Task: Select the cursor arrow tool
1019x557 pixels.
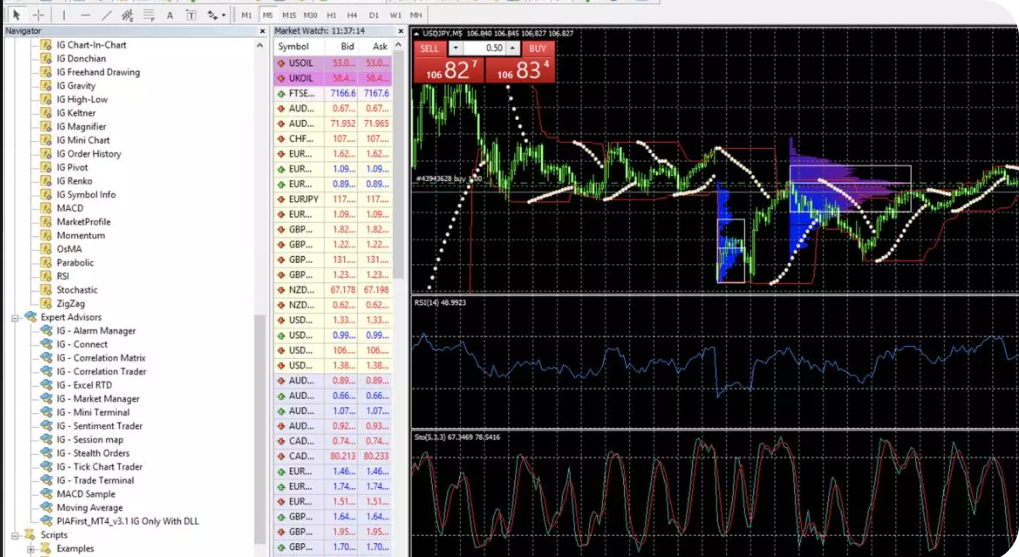Action: click(x=17, y=15)
